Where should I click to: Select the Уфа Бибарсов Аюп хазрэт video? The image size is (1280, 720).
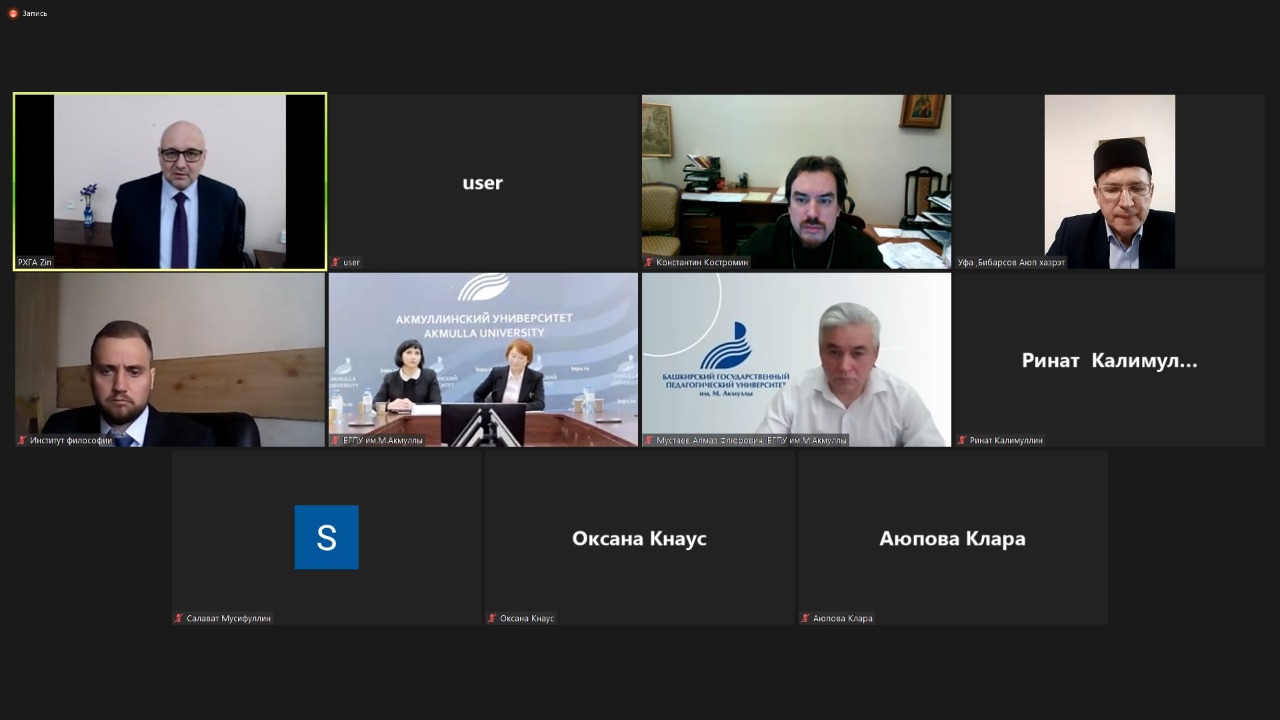tap(1109, 180)
